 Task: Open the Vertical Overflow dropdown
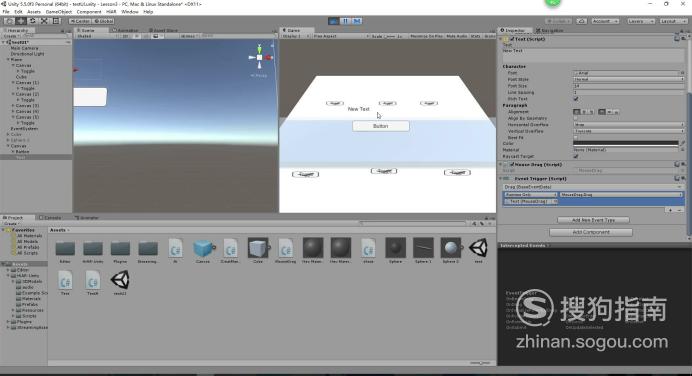pyautogui.click(x=628, y=131)
